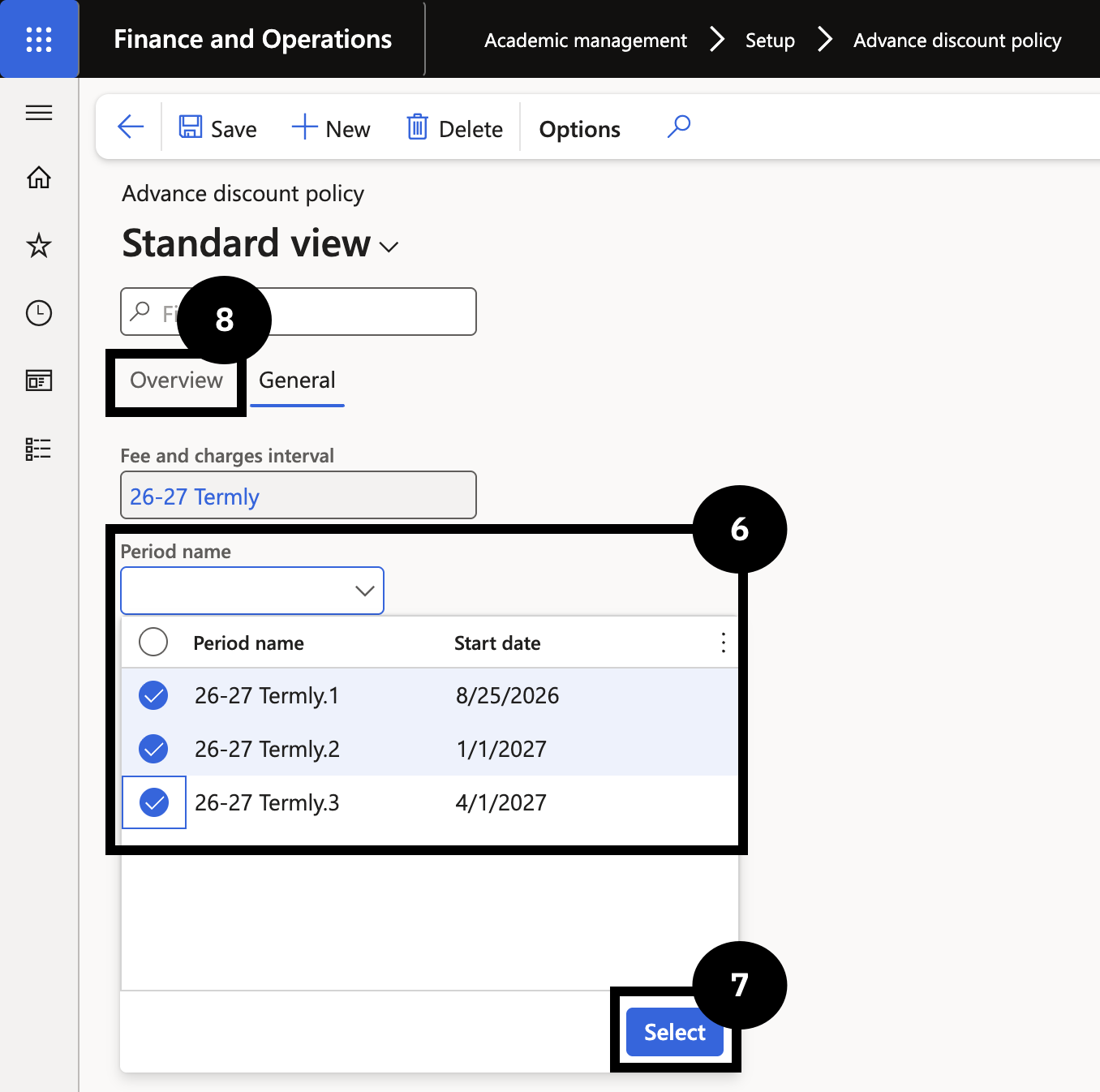Click the 4/1/2027 start date cell
The height and width of the screenshot is (1092, 1100).
coord(501,802)
